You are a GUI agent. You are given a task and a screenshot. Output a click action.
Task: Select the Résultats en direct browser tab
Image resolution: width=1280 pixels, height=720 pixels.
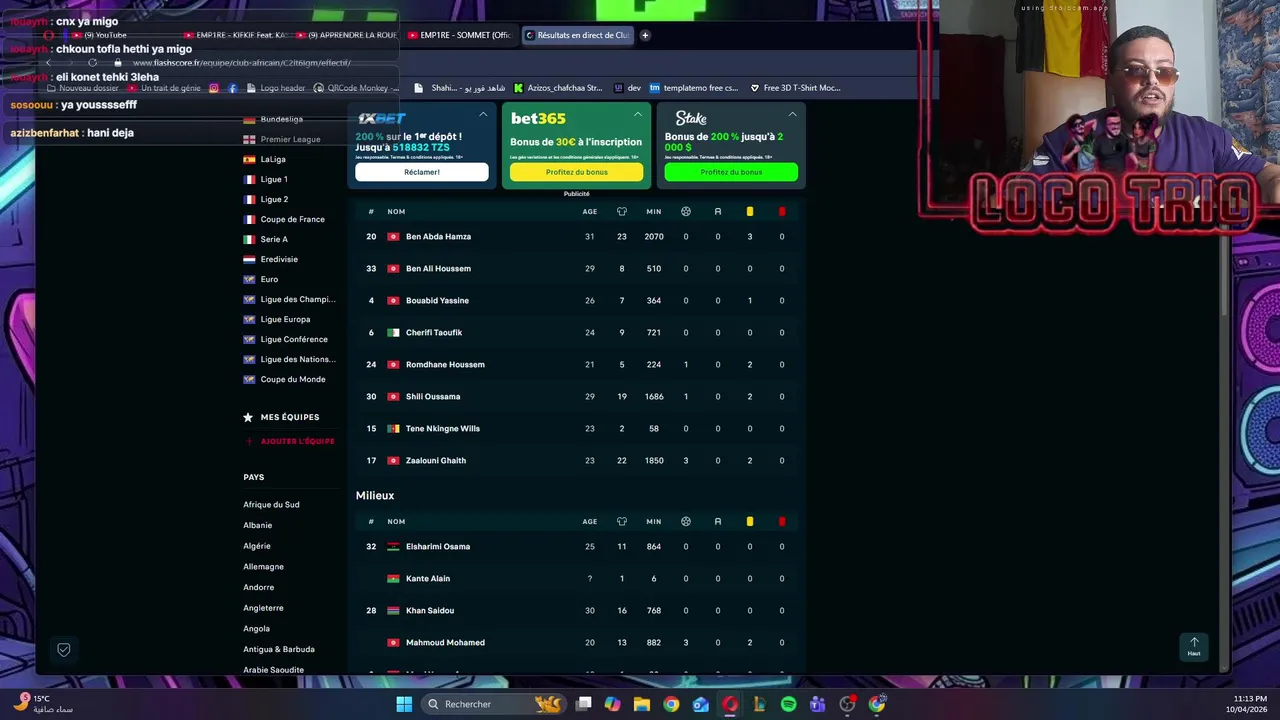click(x=577, y=35)
